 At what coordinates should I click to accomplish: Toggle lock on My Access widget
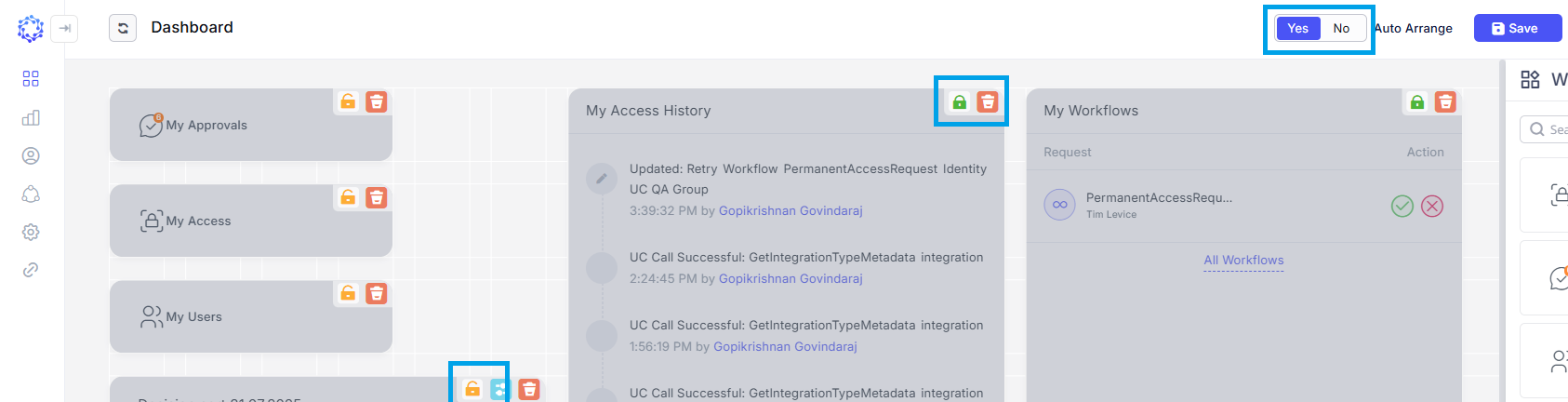click(348, 197)
